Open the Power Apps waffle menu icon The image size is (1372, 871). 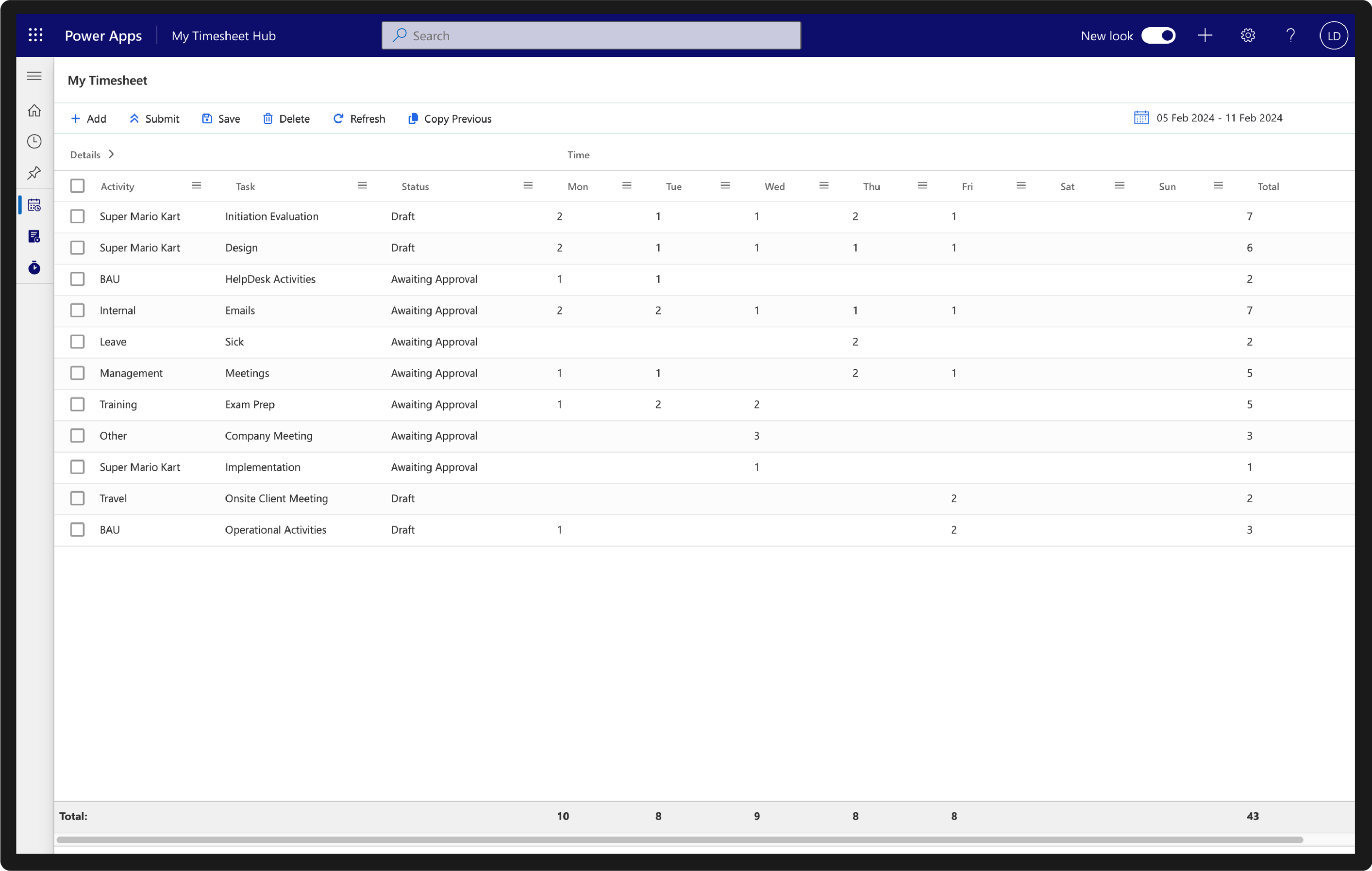pyautogui.click(x=35, y=35)
